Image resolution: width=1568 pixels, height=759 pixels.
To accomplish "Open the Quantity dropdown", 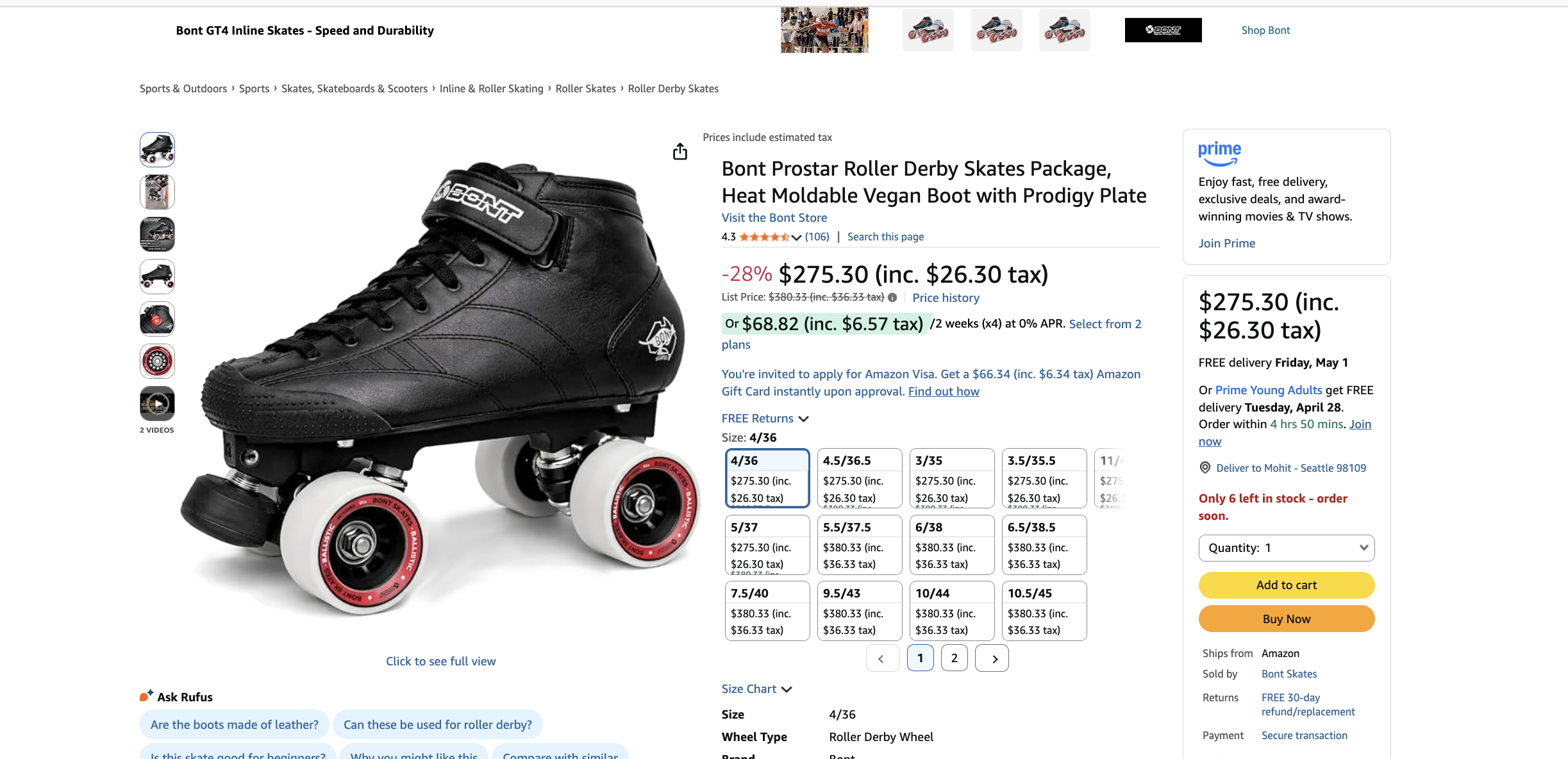I will [x=1286, y=548].
